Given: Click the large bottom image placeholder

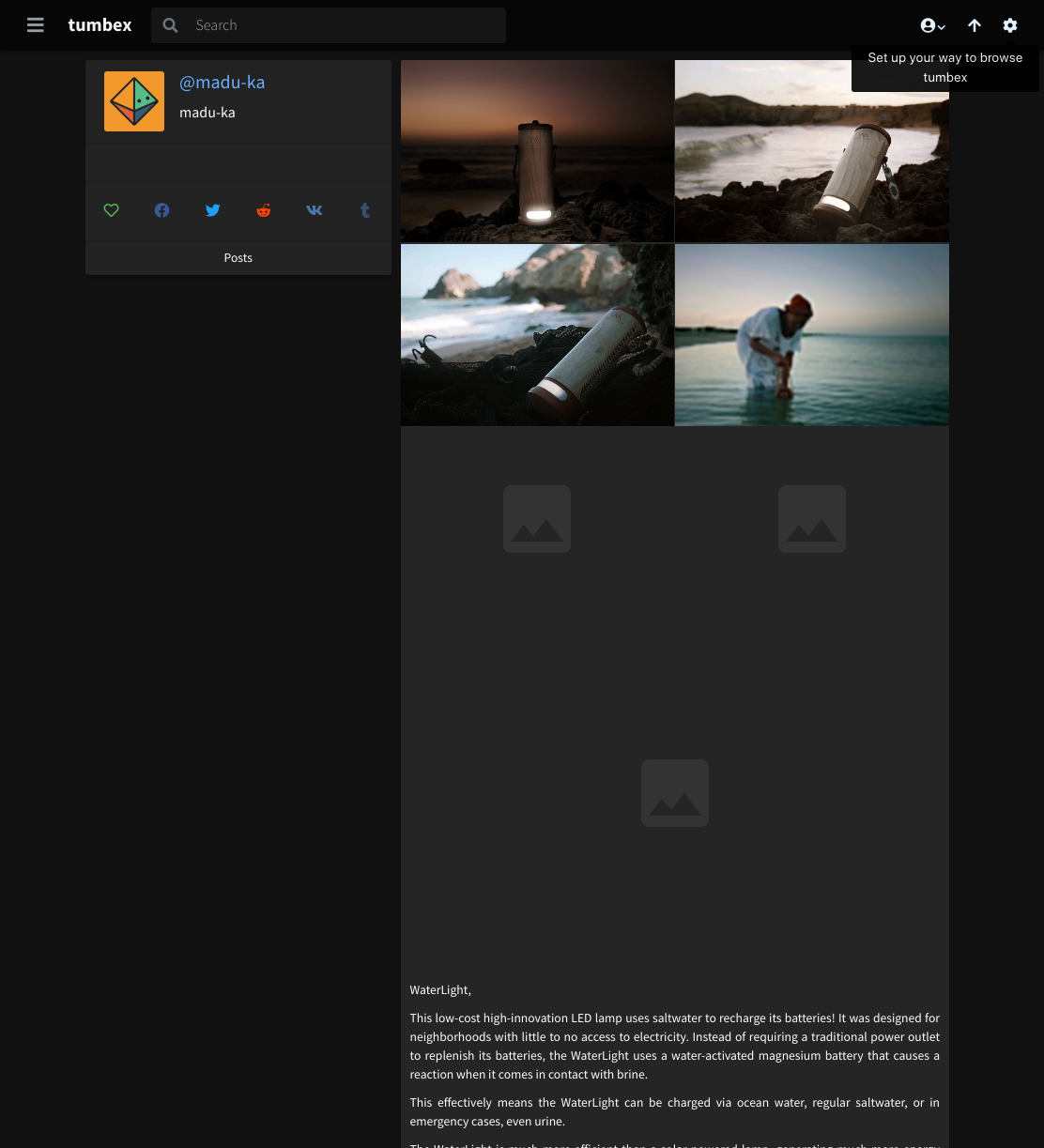Looking at the screenshot, I should [x=675, y=793].
